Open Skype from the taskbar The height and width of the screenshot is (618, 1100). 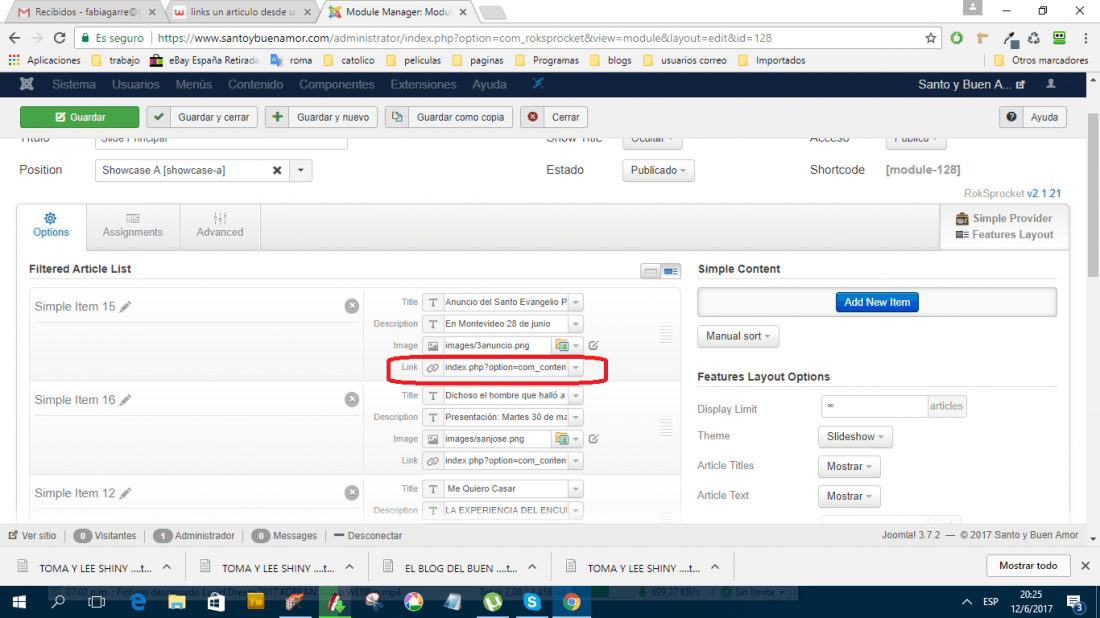click(x=532, y=602)
